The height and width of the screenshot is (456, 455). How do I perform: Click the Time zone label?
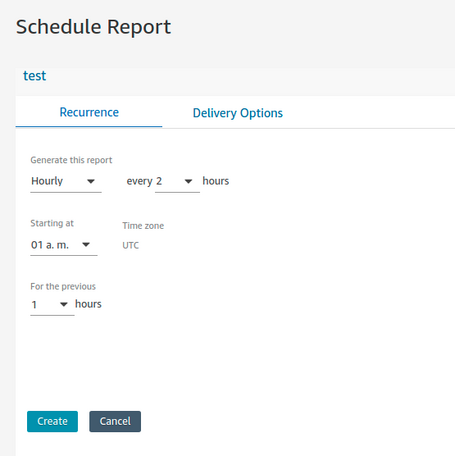coord(143,226)
